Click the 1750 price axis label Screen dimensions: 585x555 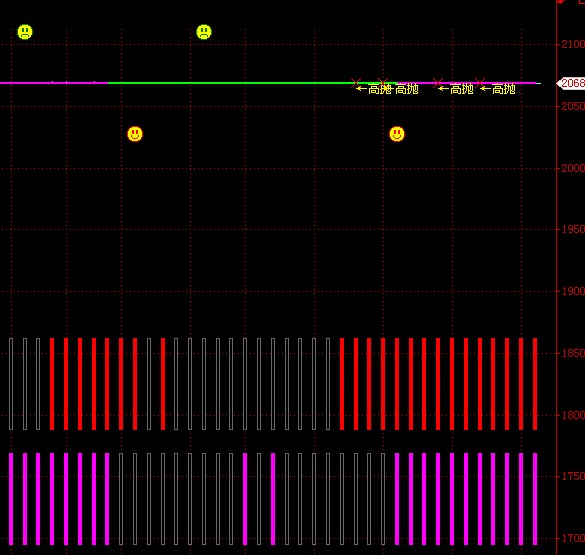pyautogui.click(x=573, y=476)
